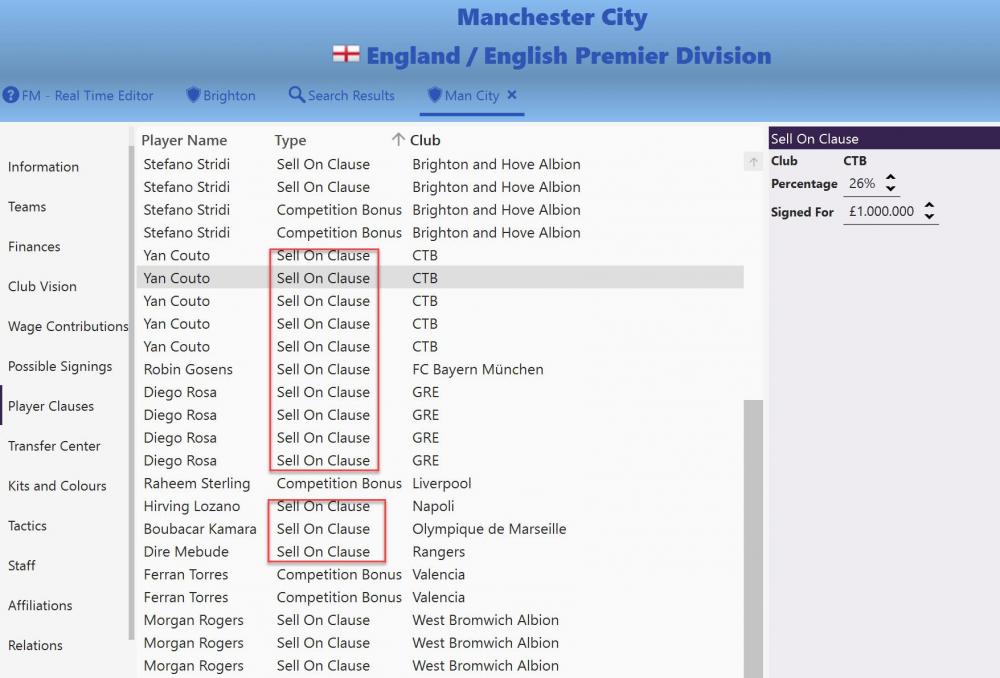The height and width of the screenshot is (678, 1000).
Task: Click the Brighton shield icon
Action: click(193, 95)
